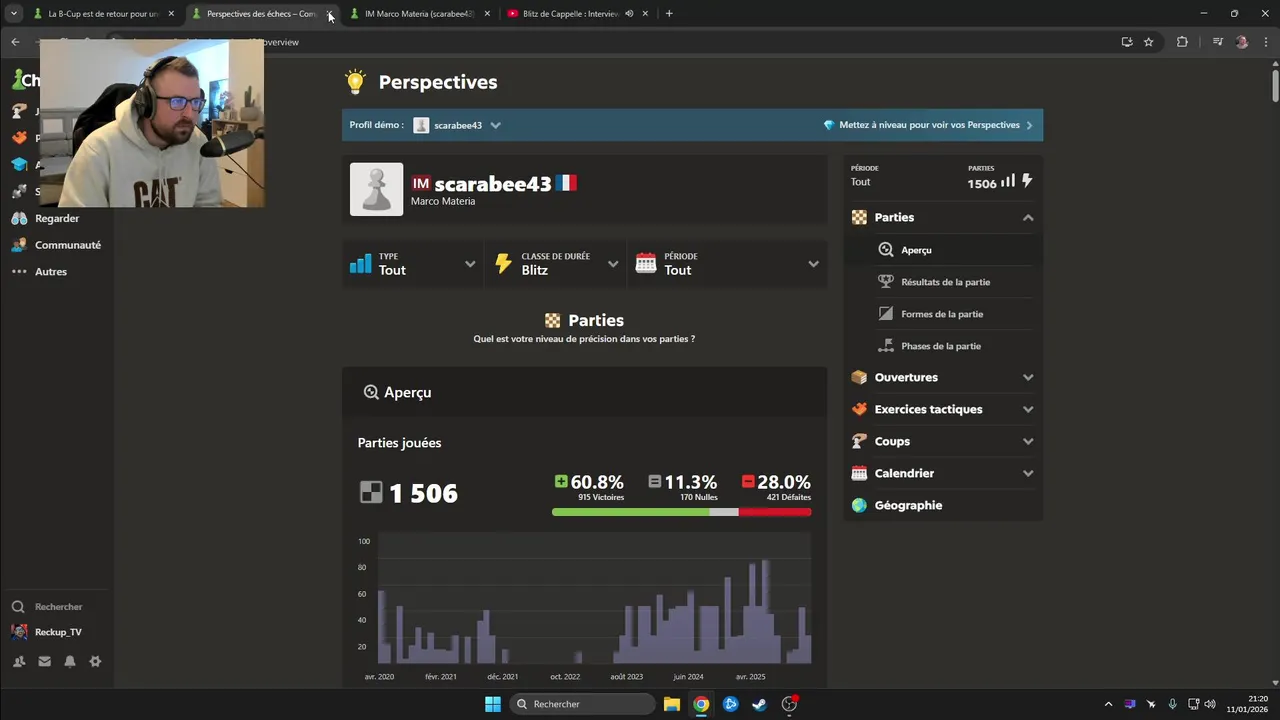
Task: Expand the Exercices tactiques section
Action: pyautogui.click(x=943, y=409)
